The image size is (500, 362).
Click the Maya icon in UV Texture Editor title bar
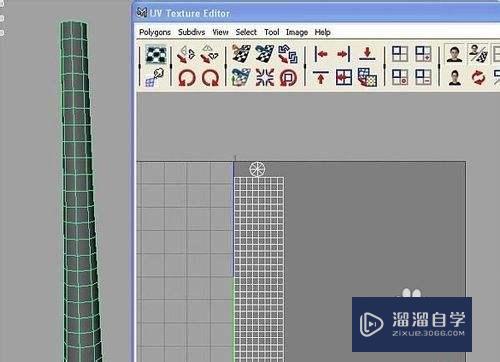click(x=142, y=13)
